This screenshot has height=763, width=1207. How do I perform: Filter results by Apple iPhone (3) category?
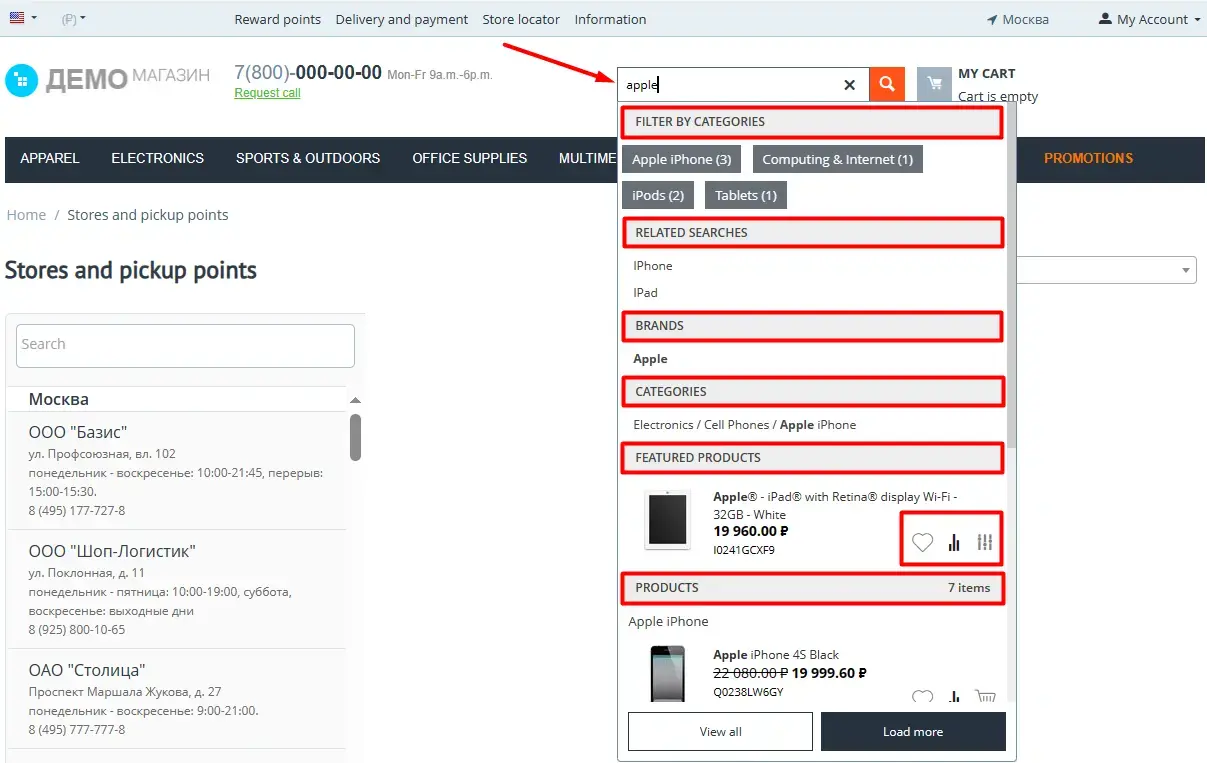[681, 160]
